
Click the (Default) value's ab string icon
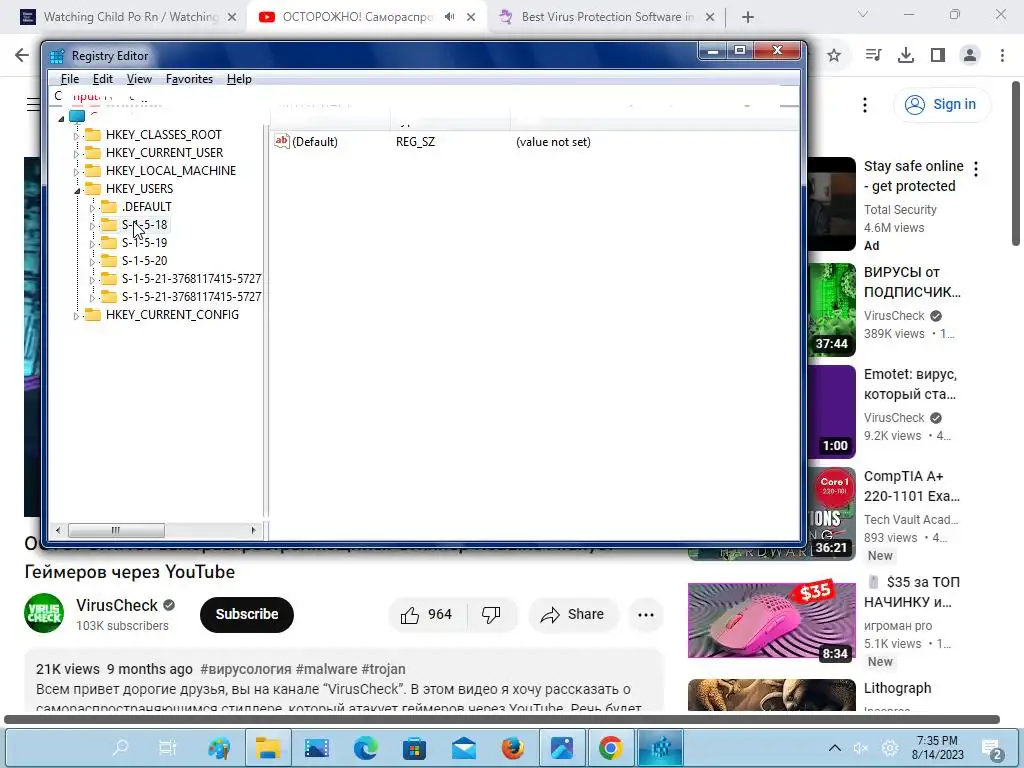pyautogui.click(x=281, y=141)
